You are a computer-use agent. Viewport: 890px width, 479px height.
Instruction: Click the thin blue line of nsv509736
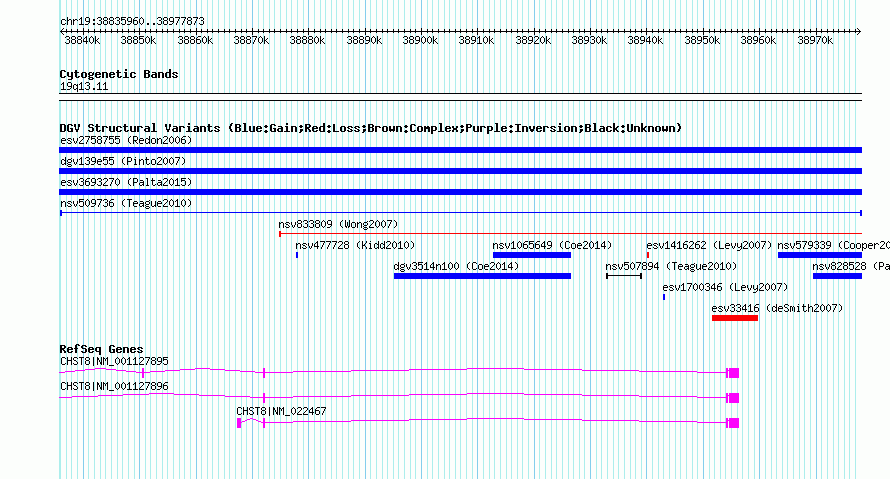coord(460,213)
